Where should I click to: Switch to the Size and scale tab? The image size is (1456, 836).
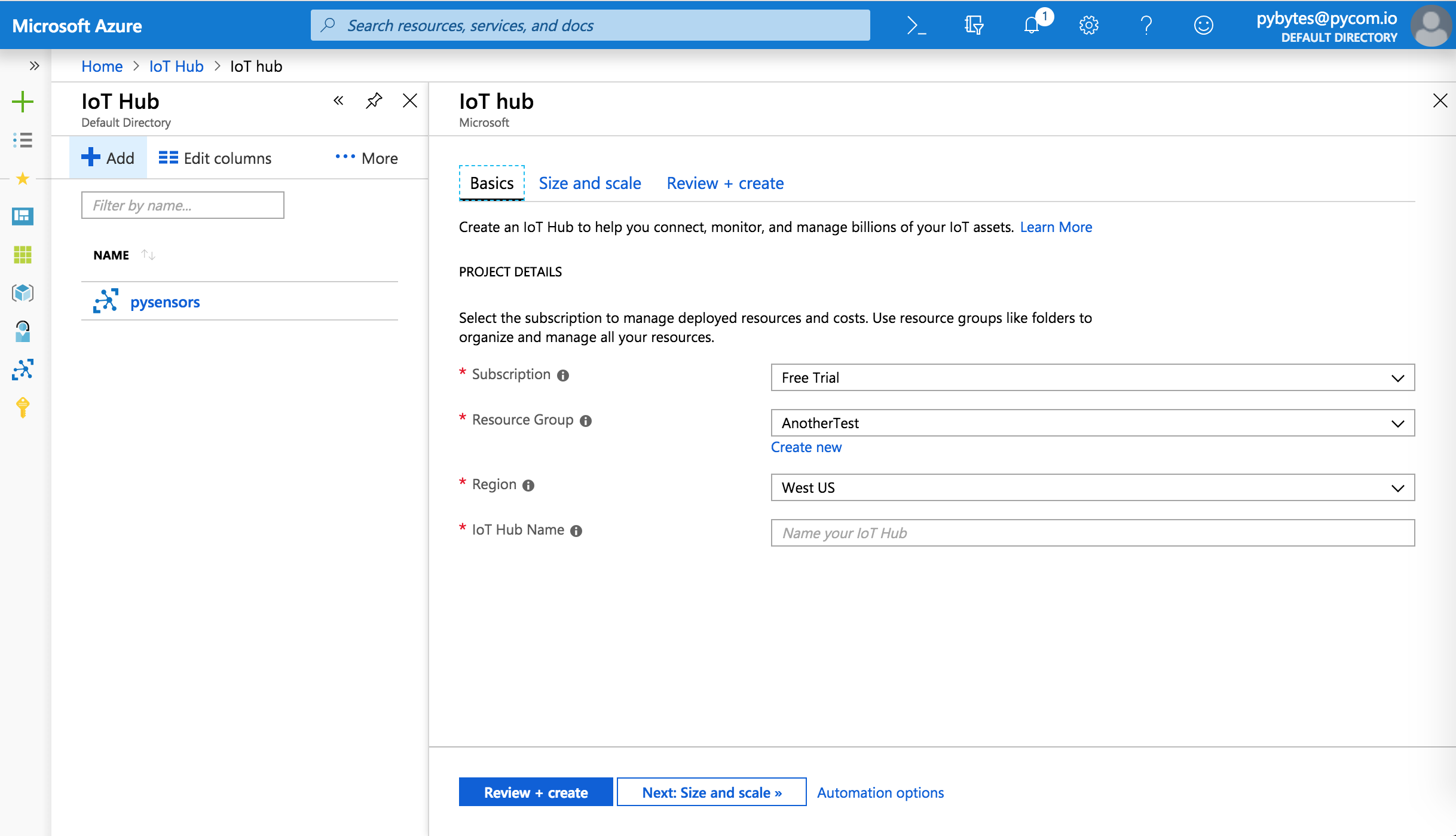pyautogui.click(x=589, y=183)
